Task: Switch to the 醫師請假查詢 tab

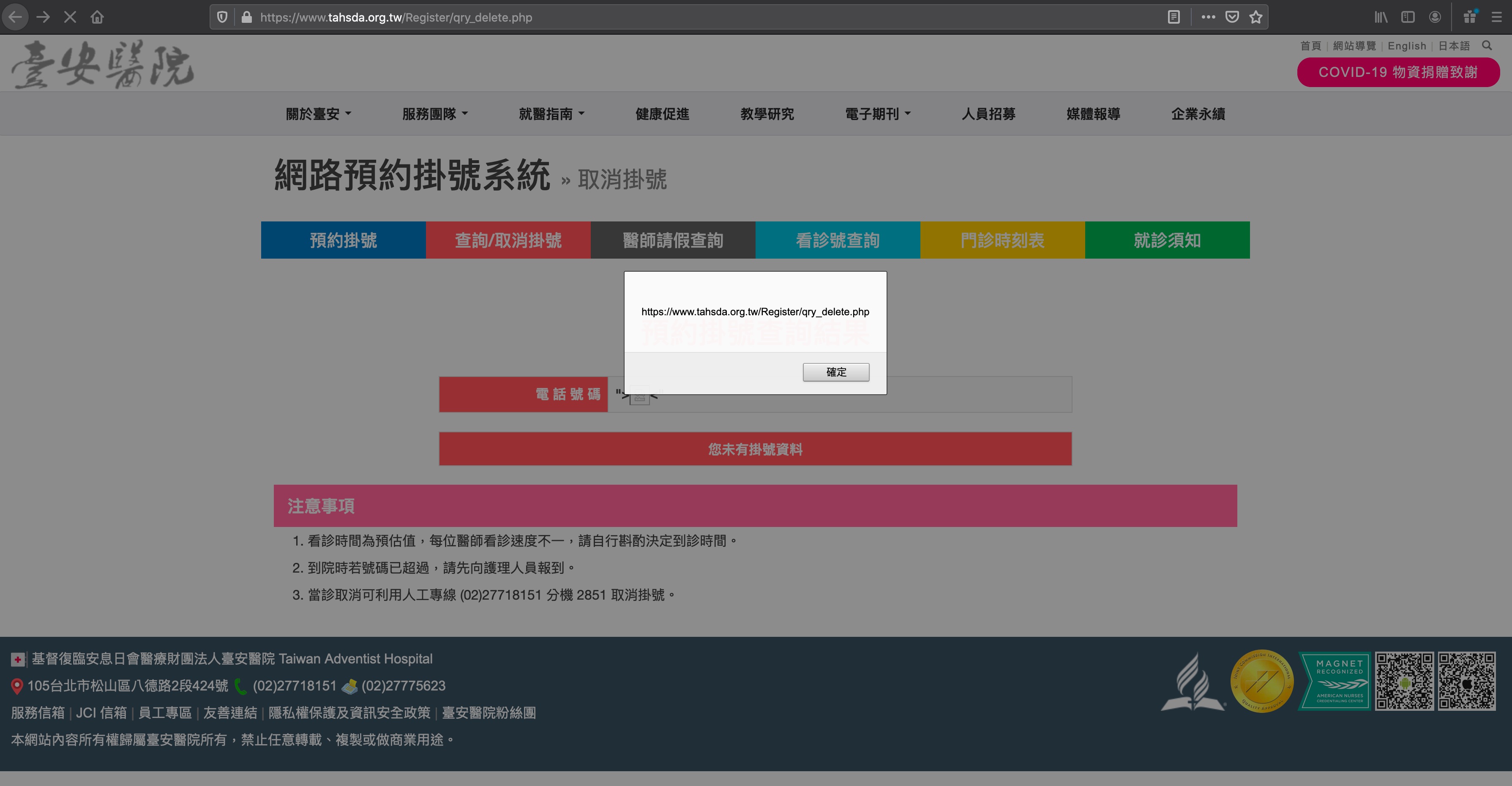Action: point(673,240)
